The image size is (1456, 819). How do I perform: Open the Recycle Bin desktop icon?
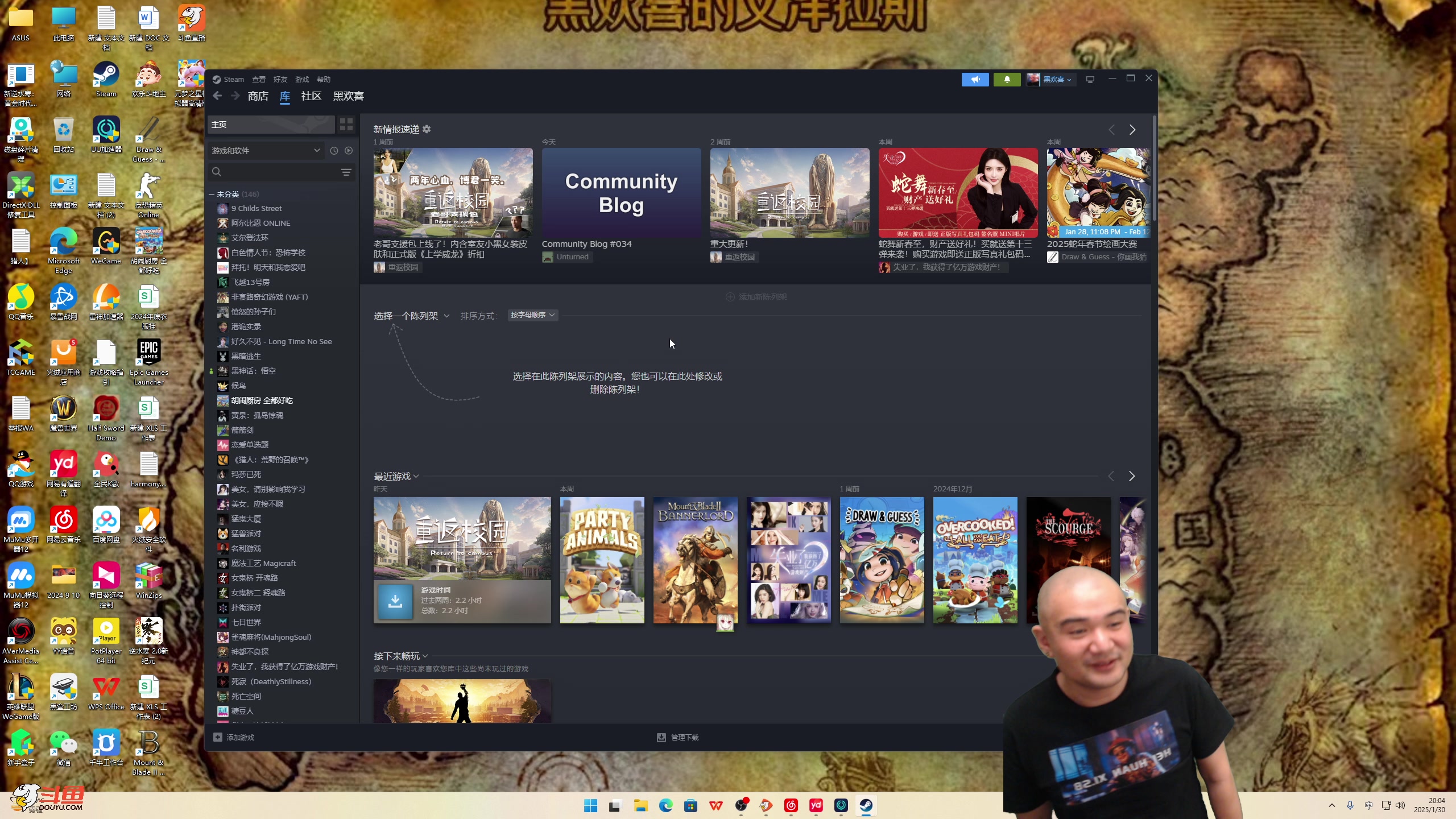click(63, 135)
